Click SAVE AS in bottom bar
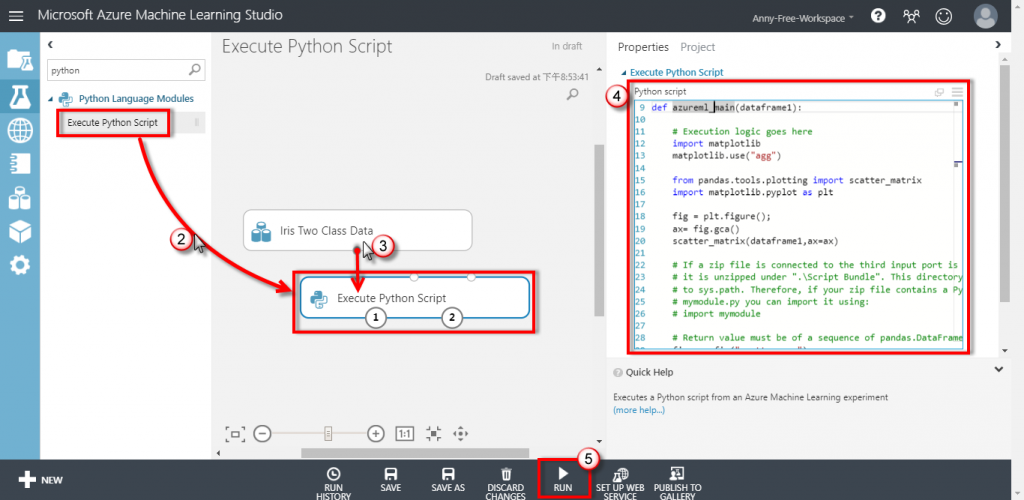Image resolution: width=1024 pixels, height=500 pixels. pos(448,480)
